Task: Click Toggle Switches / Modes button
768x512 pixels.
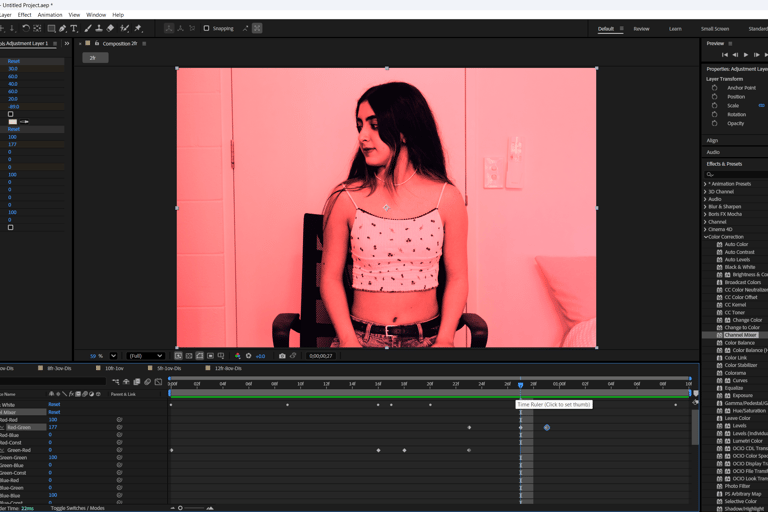Action: [77, 508]
